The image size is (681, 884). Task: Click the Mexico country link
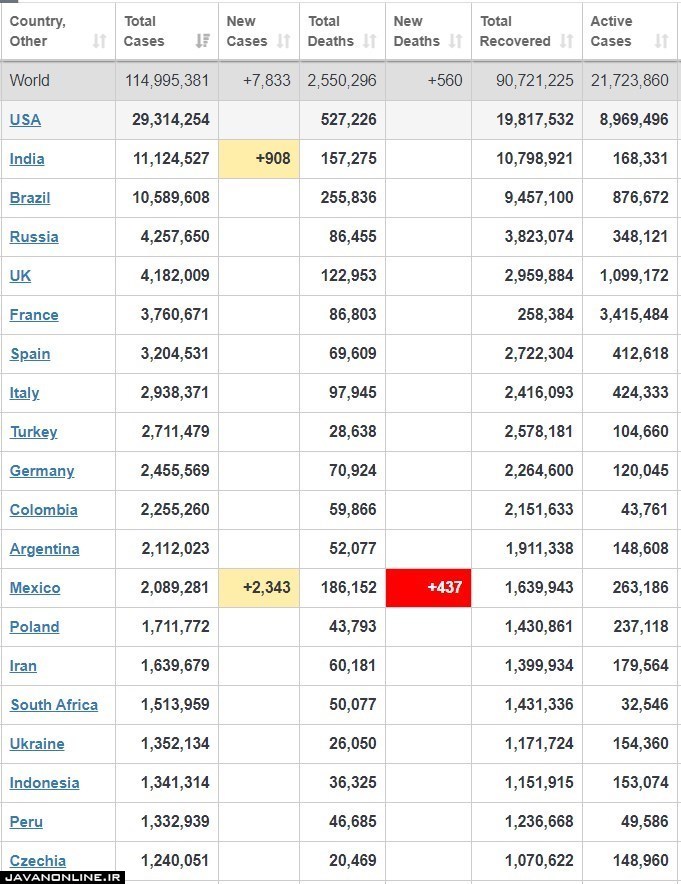[35, 588]
